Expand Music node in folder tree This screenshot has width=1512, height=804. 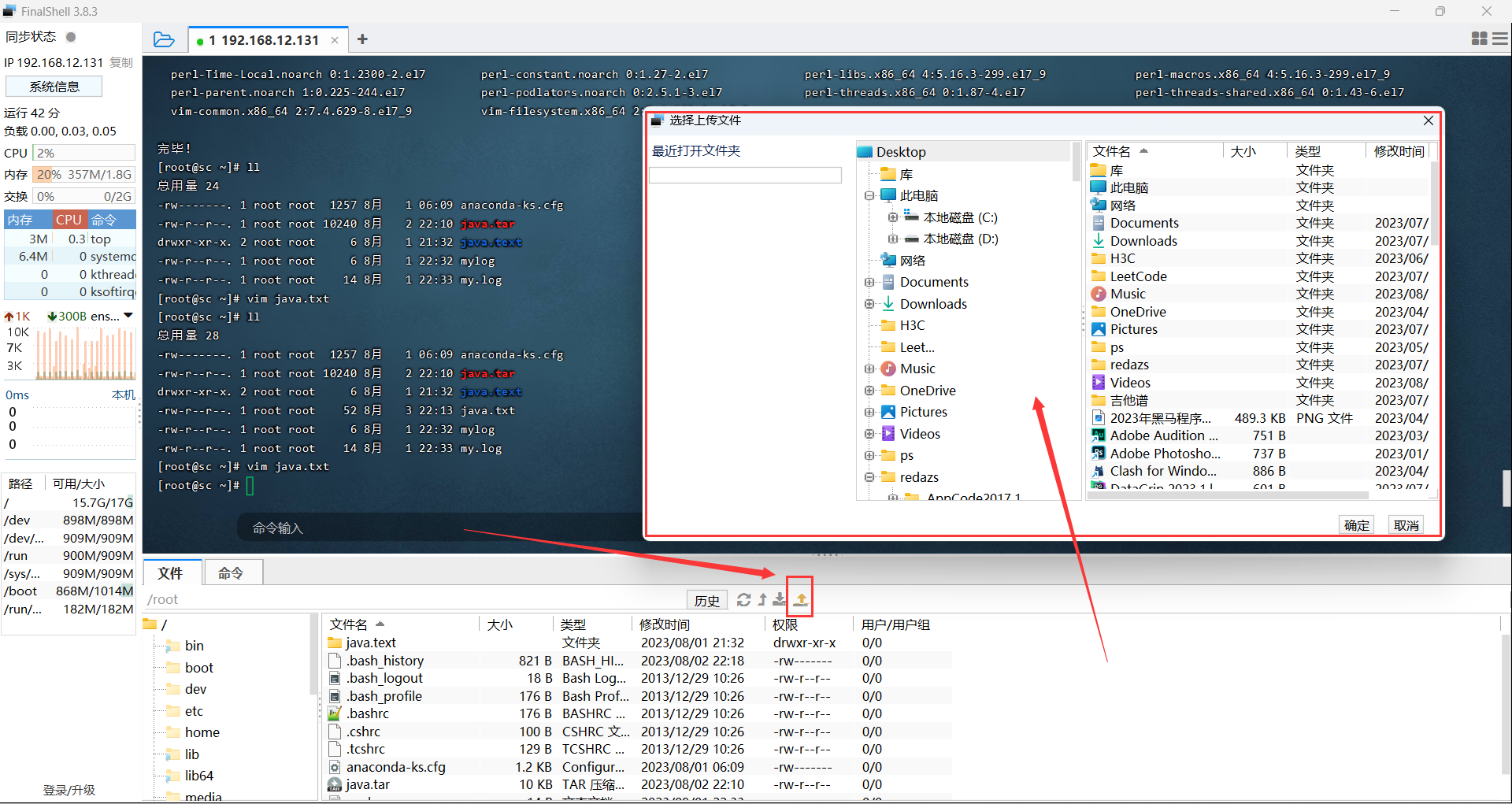coord(869,369)
